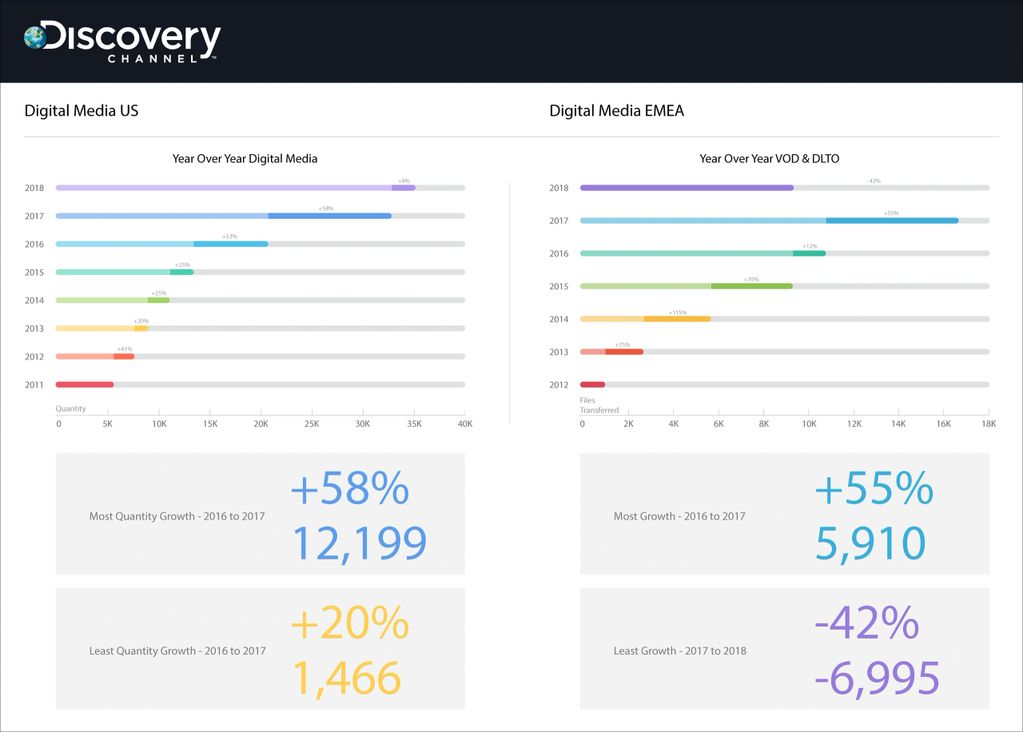The width and height of the screenshot is (1023, 732).
Task: Click the Year Over Year VOD & DLTO title
Action: (x=769, y=159)
